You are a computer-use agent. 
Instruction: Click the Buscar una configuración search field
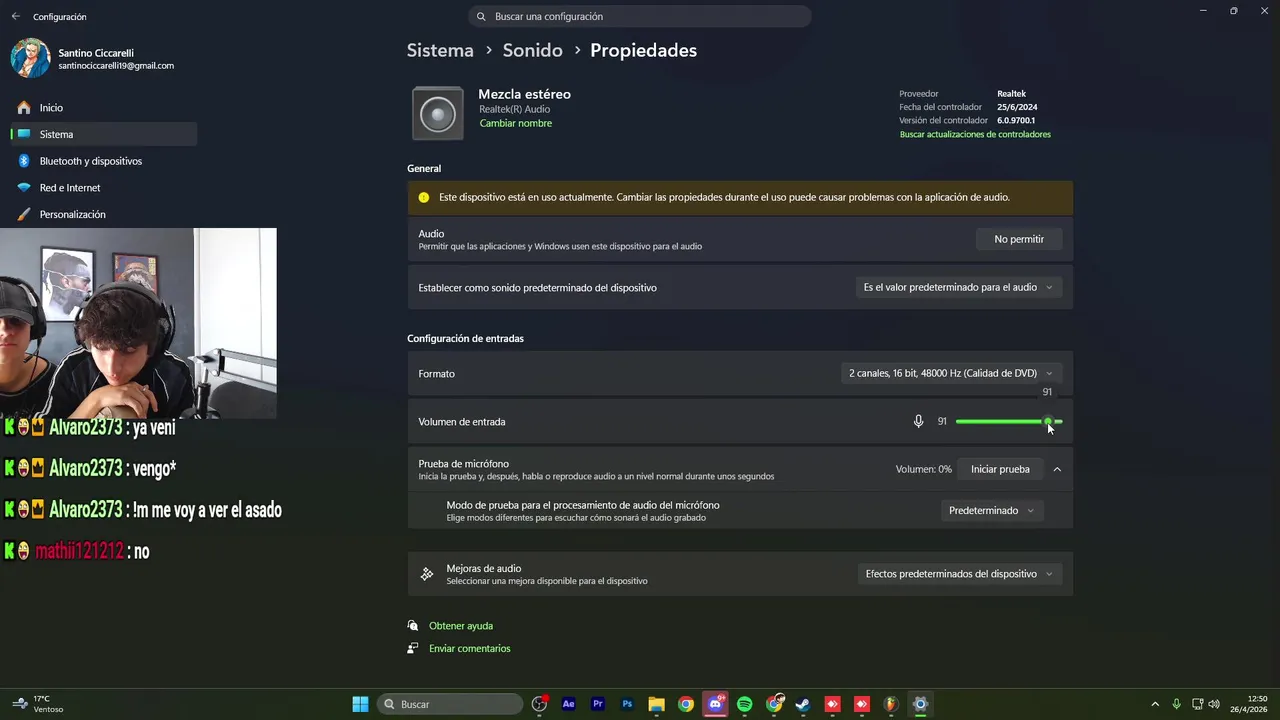tap(640, 16)
